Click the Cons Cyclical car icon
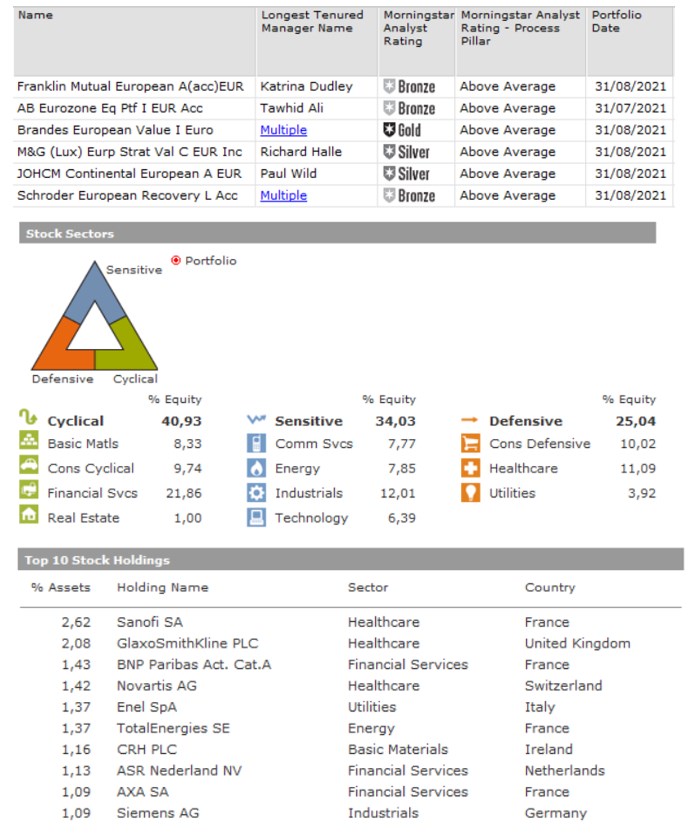The image size is (696, 838). click(x=29, y=468)
